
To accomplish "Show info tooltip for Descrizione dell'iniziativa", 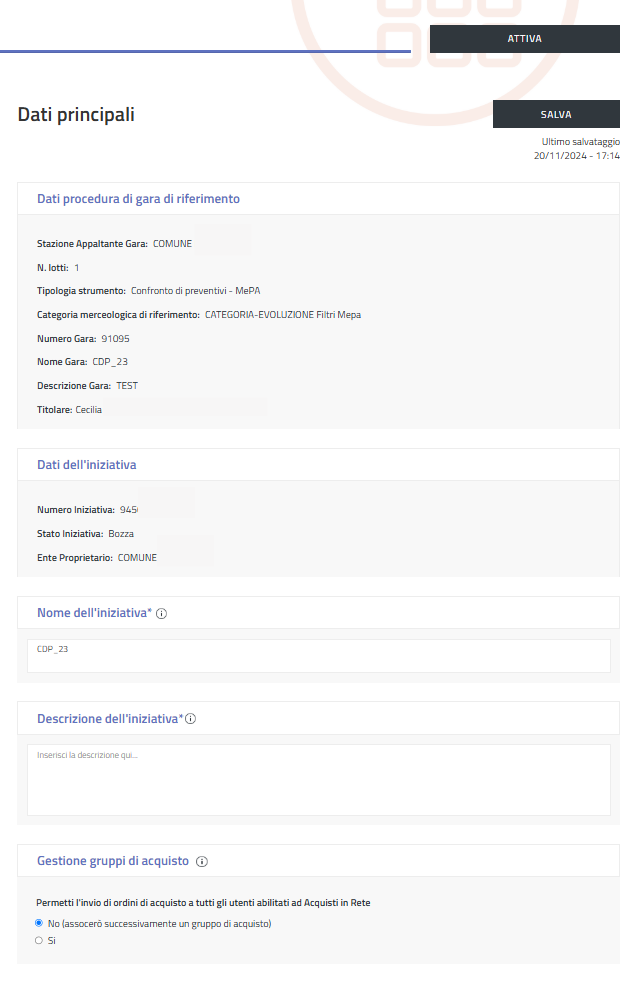I will pos(190,719).
